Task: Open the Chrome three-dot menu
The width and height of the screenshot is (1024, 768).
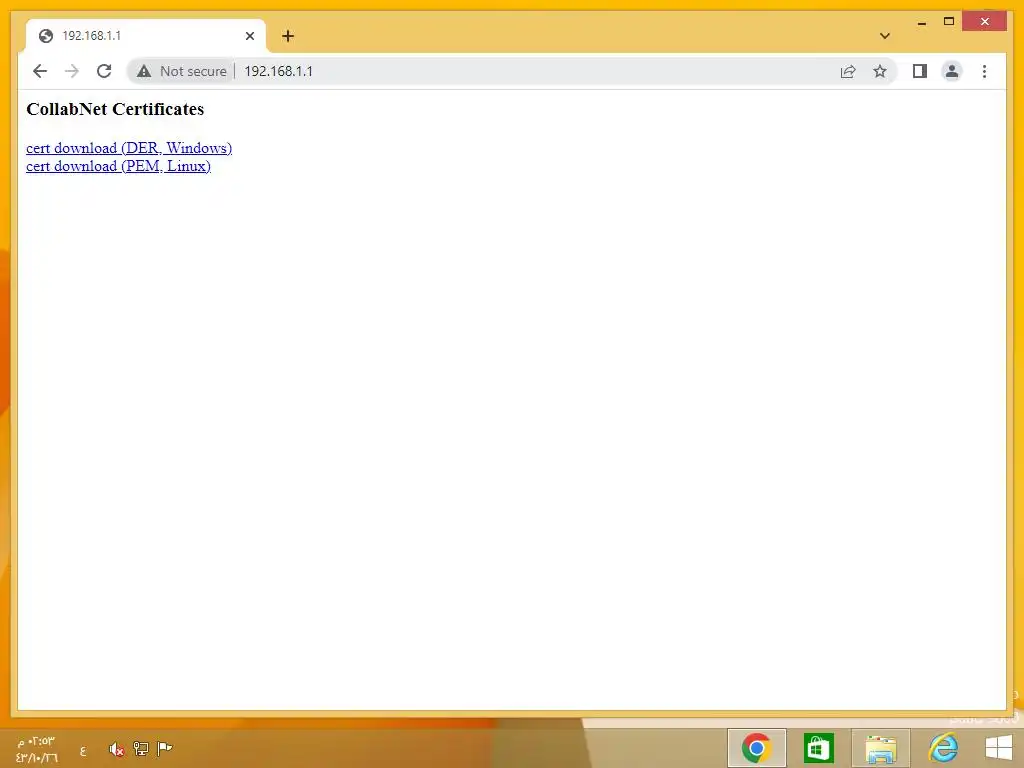Action: [x=984, y=71]
